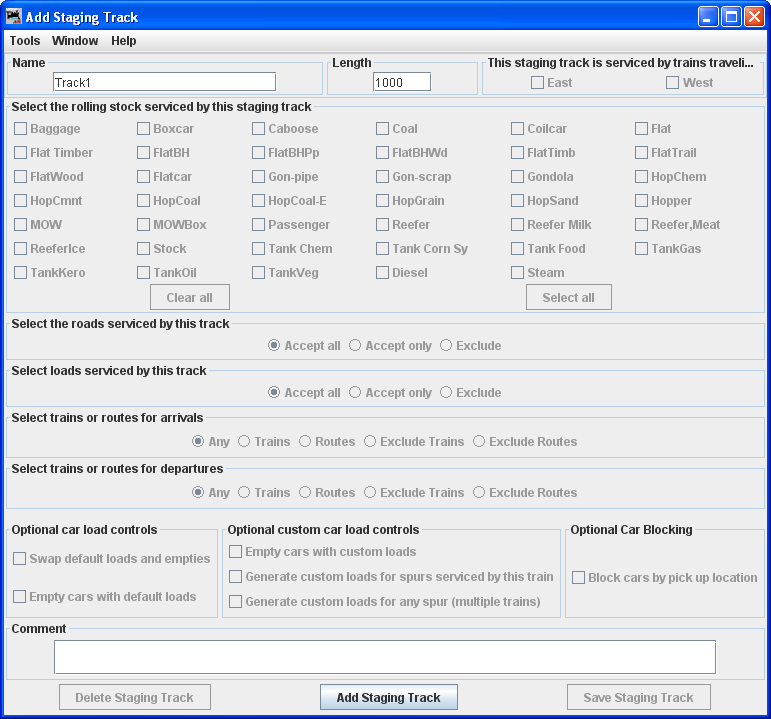Viewport: 771px width, 719px height.
Task: Toggle the Diesel checkbox
Action: tap(383, 273)
